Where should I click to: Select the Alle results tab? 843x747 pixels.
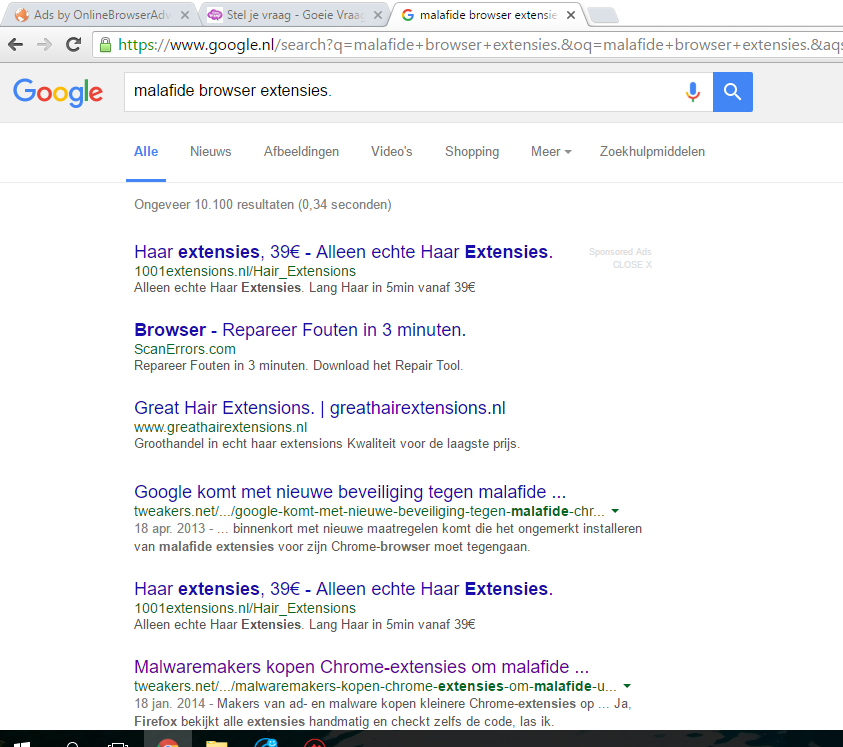pos(146,152)
